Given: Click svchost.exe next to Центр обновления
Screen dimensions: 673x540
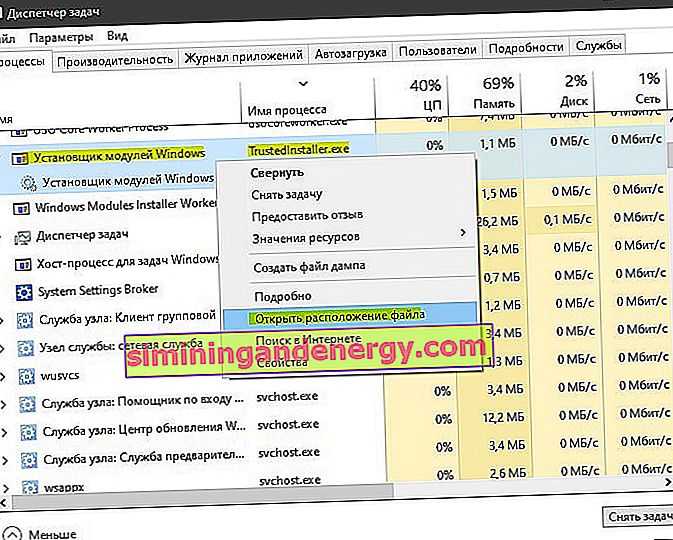Looking at the screenshot, I should 288,425.
